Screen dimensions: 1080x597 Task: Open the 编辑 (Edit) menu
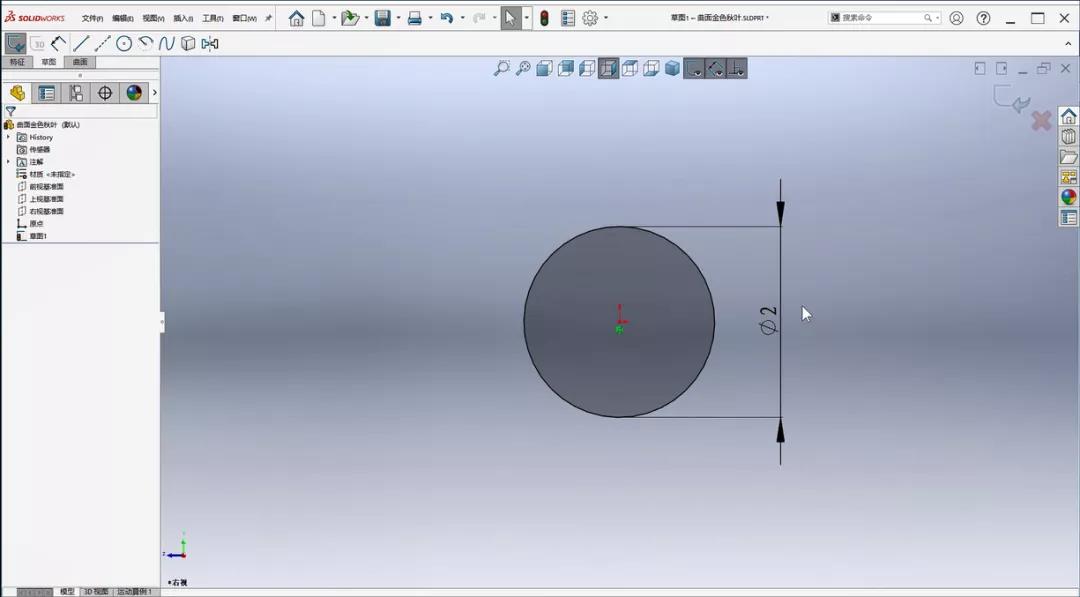coord(123,19)
